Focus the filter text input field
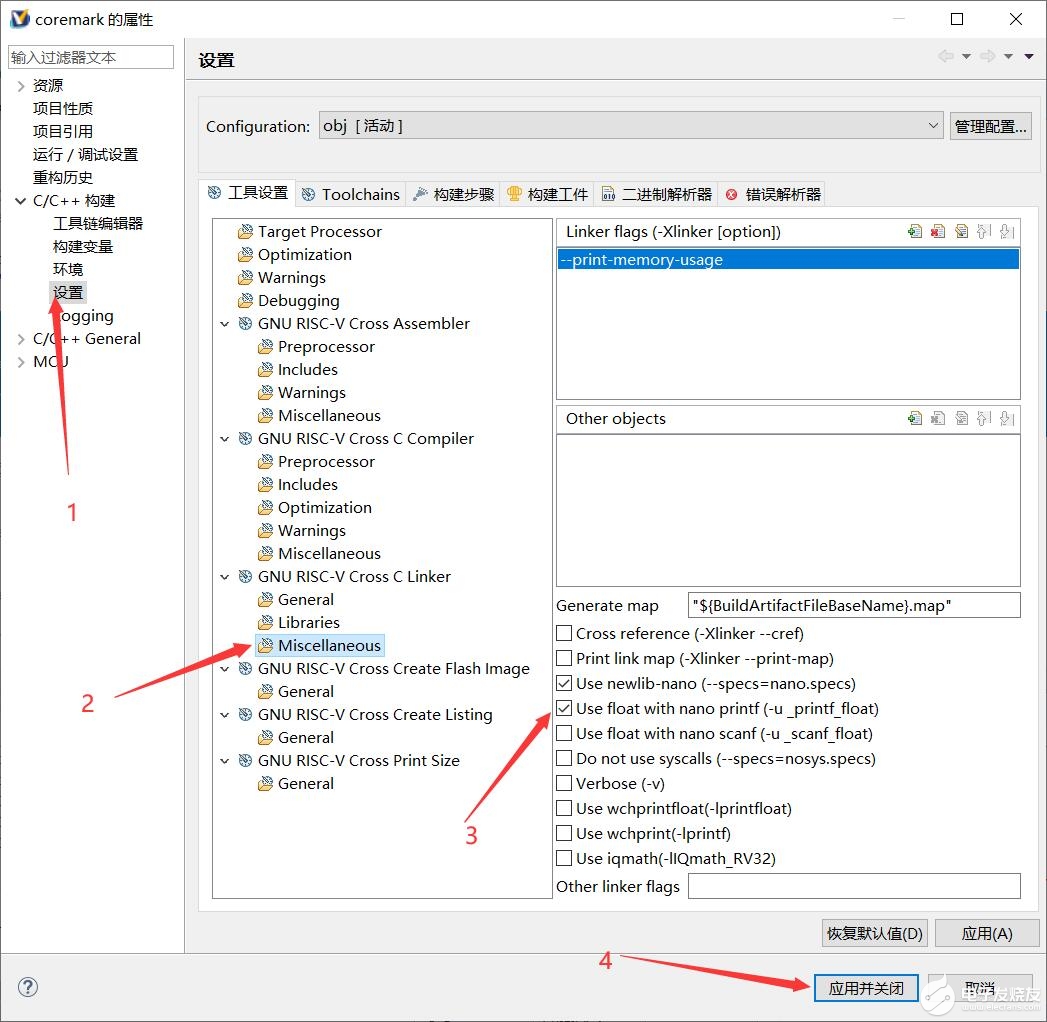The height and width of the screenshot is (1022, 1047). 91,57
